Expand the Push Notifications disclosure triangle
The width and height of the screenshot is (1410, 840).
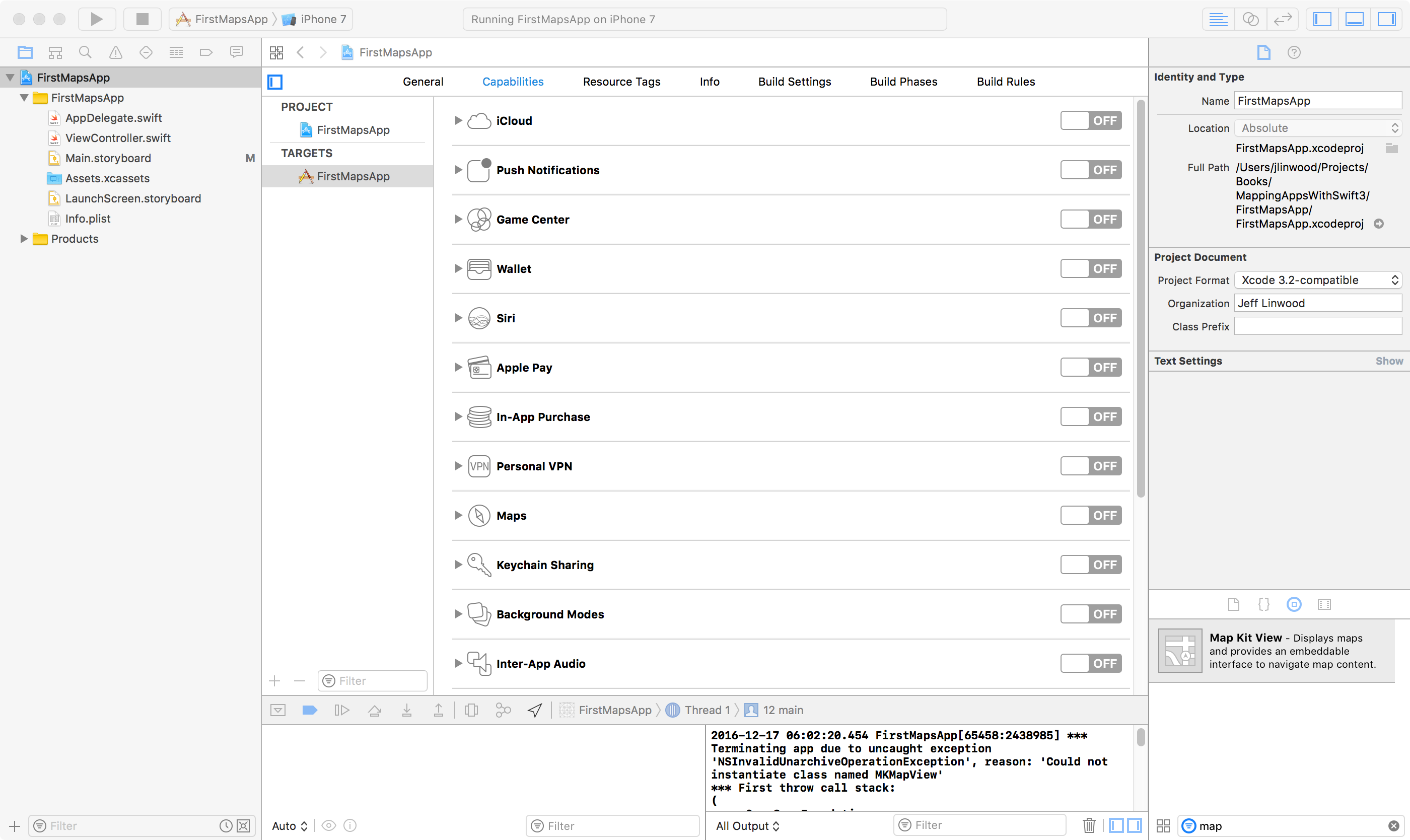tap(458, 170)
